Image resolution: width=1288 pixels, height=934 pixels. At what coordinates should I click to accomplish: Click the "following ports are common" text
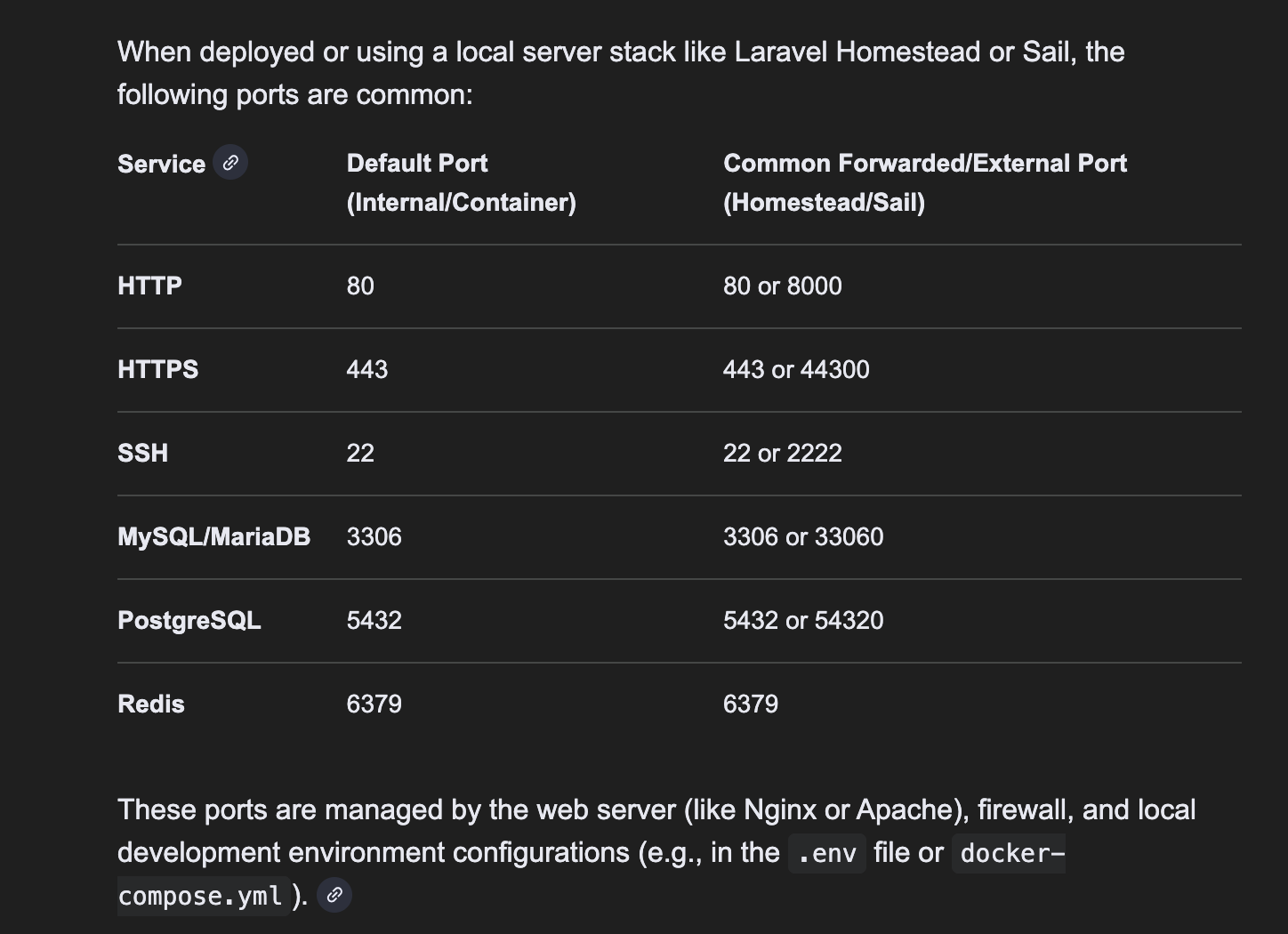pos(294,94)
